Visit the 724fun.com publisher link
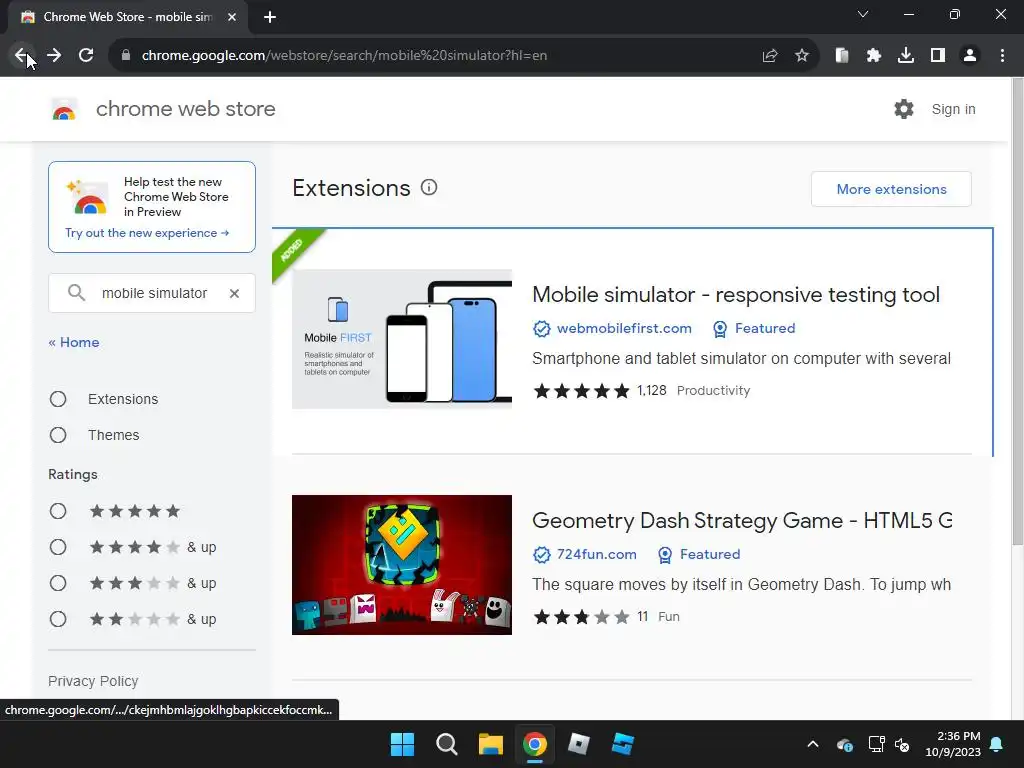 coord(596,554)
